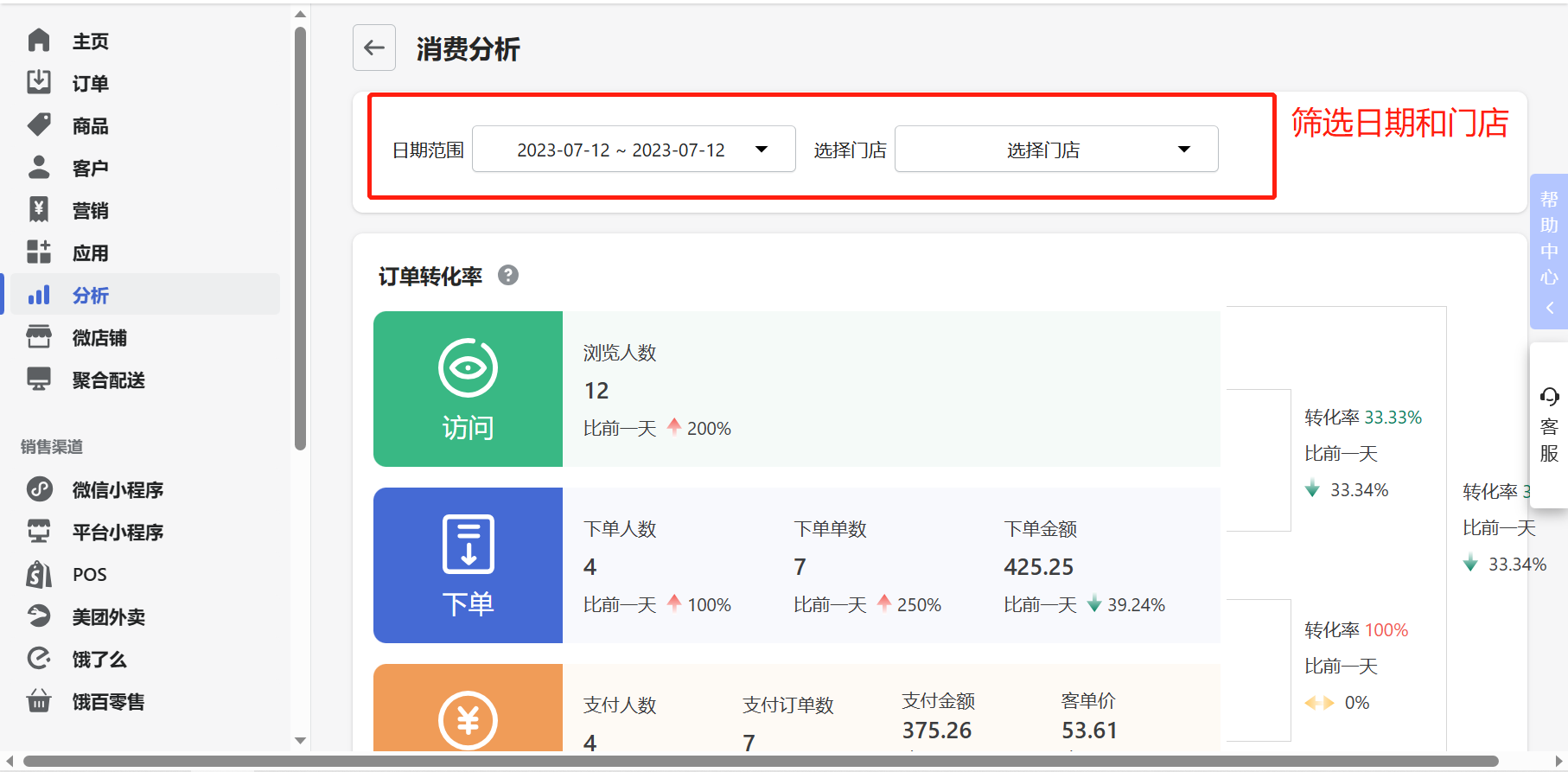Click the help question mark beside 订单转化率
The height and width of the screenshot is (772, 1568).
pyautogui.click(x=508, y=275)
